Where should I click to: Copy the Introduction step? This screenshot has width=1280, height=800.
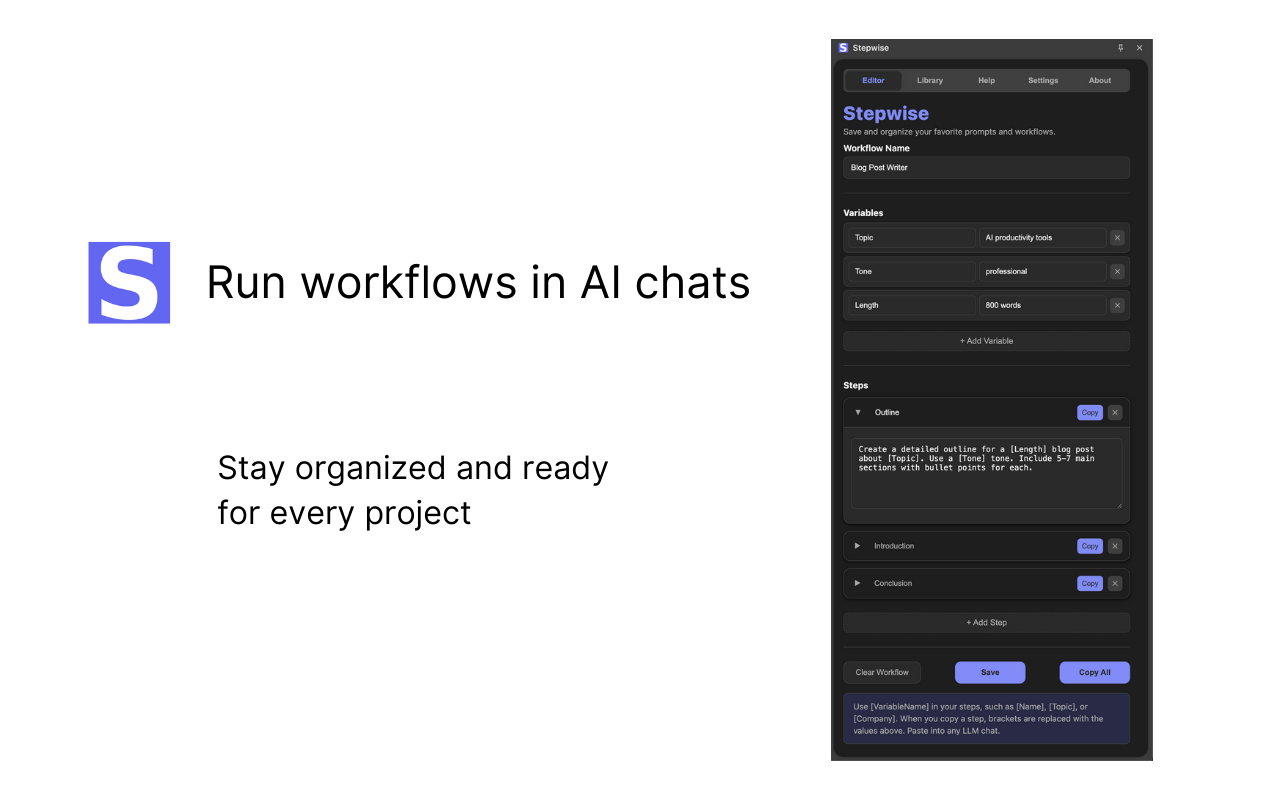point(1090,546)
